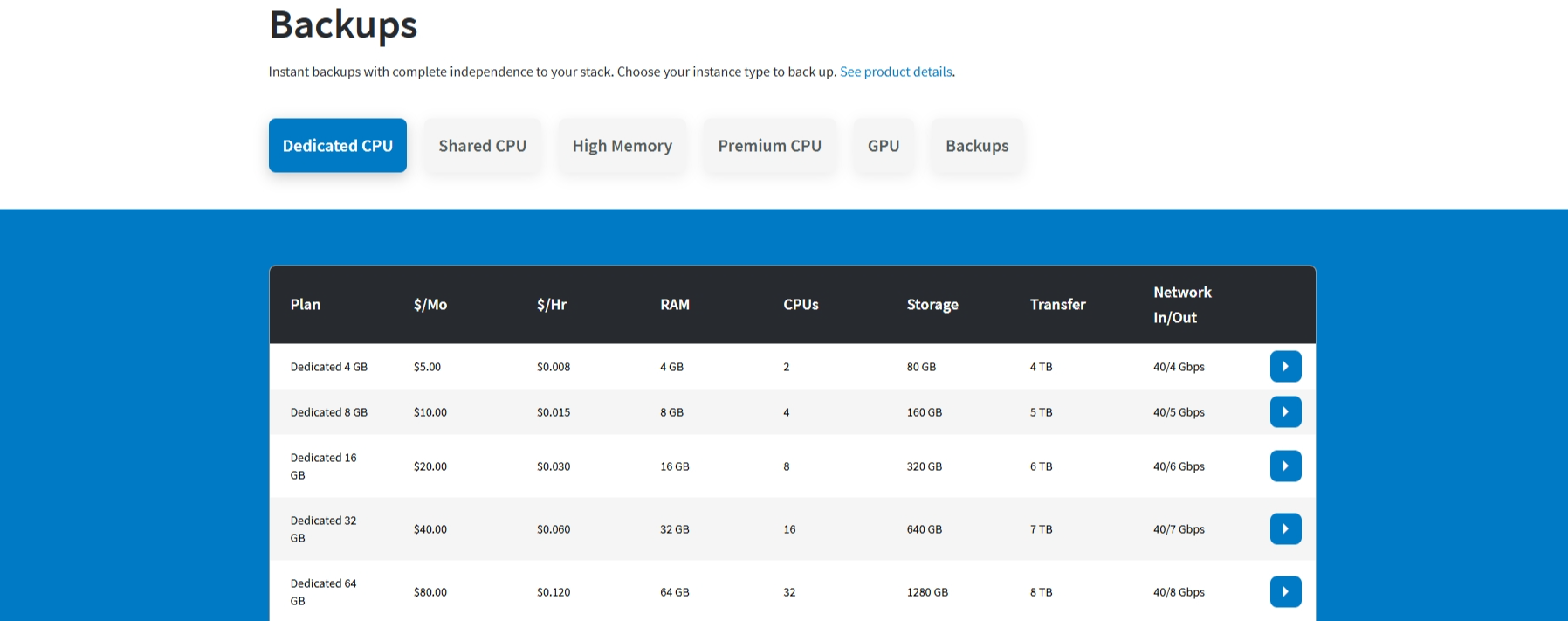
Task: Click the 1280 GB storage value
Action: coord(927,592)
